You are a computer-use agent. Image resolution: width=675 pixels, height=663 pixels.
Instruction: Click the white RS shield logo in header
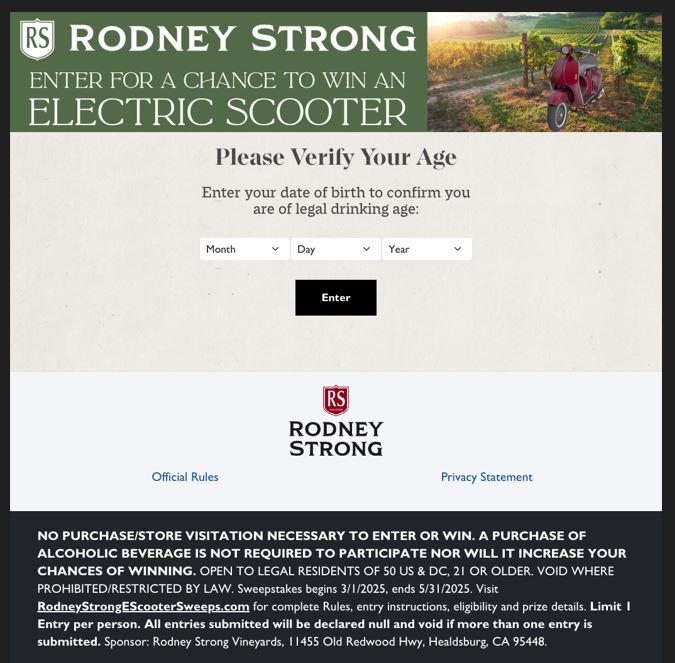click(x=38, y=39)
